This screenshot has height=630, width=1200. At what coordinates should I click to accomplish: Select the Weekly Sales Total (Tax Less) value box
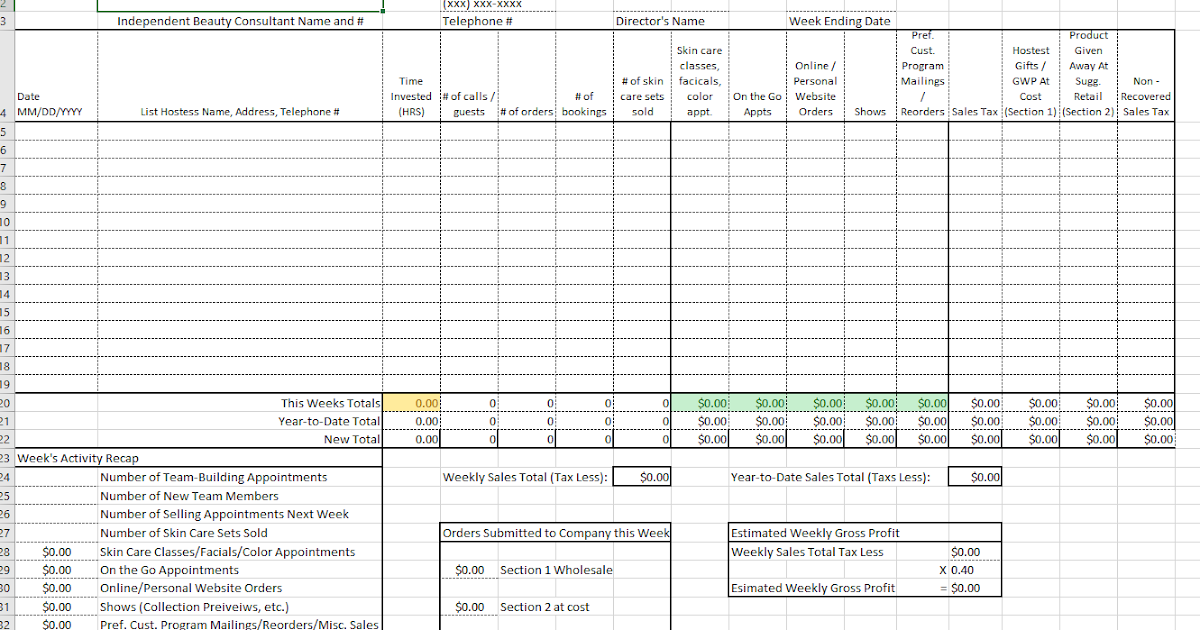[x=642, y=476]
